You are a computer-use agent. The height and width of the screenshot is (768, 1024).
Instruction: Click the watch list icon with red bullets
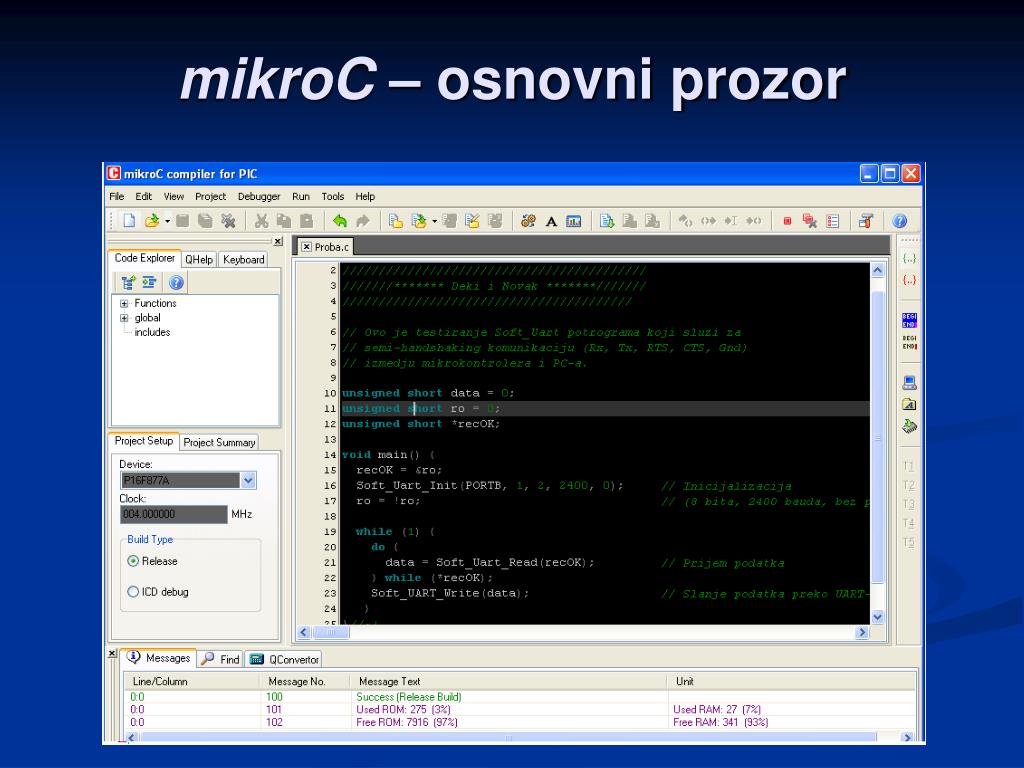833,221
